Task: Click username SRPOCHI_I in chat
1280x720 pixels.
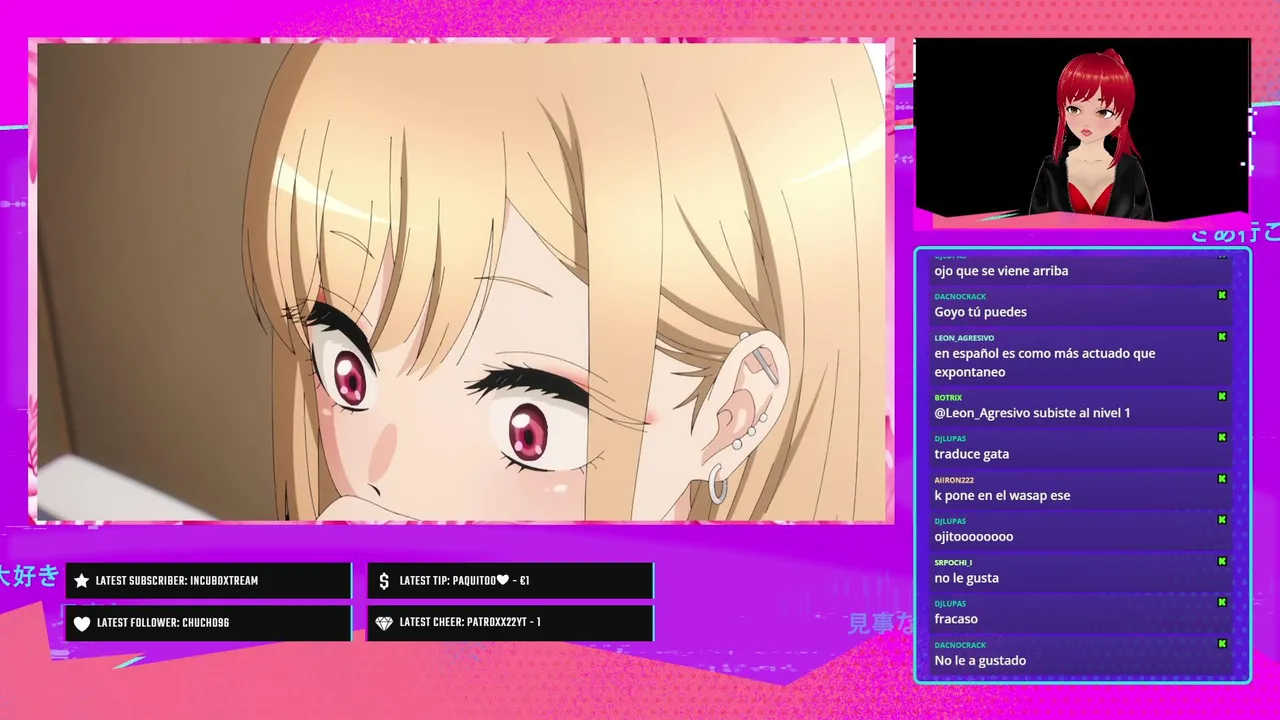Action: pyautogui.click(x=953, y=562)
